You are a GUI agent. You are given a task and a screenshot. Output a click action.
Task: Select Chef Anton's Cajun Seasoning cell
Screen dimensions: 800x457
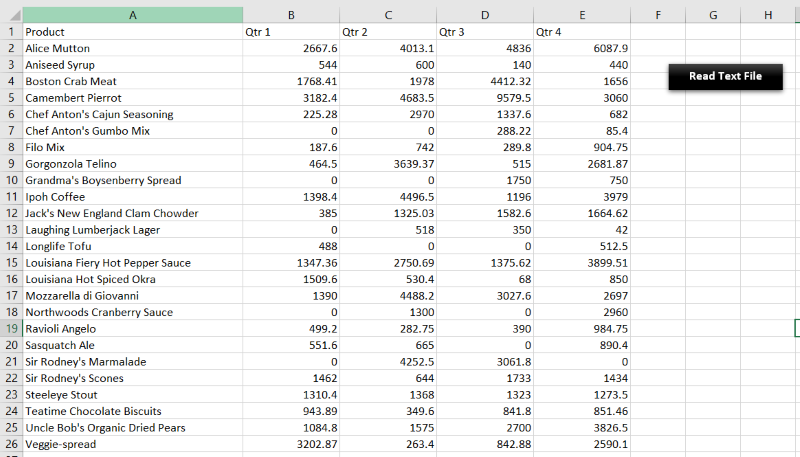(x=133, y=114)
